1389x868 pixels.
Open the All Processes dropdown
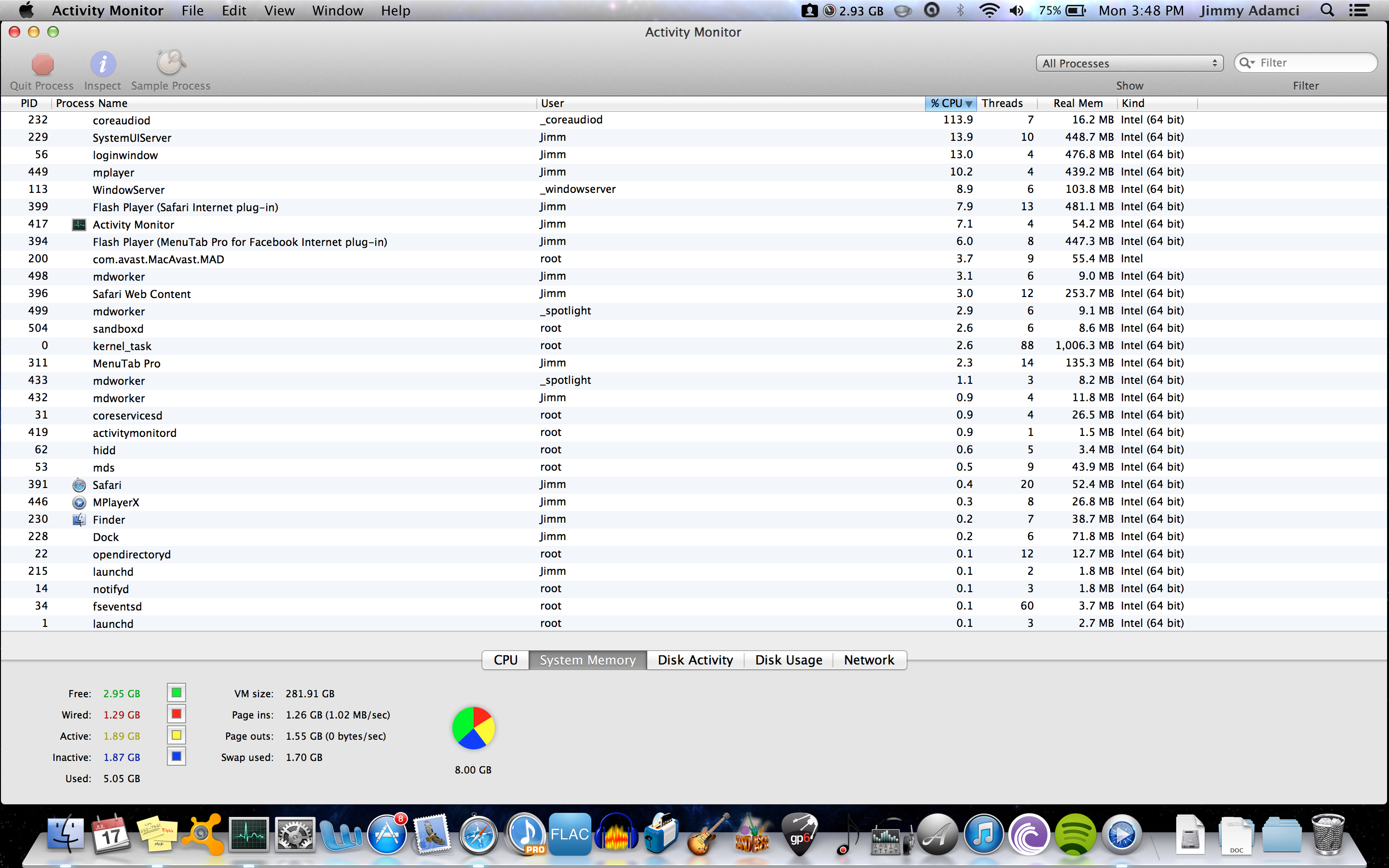point(1129,63)
